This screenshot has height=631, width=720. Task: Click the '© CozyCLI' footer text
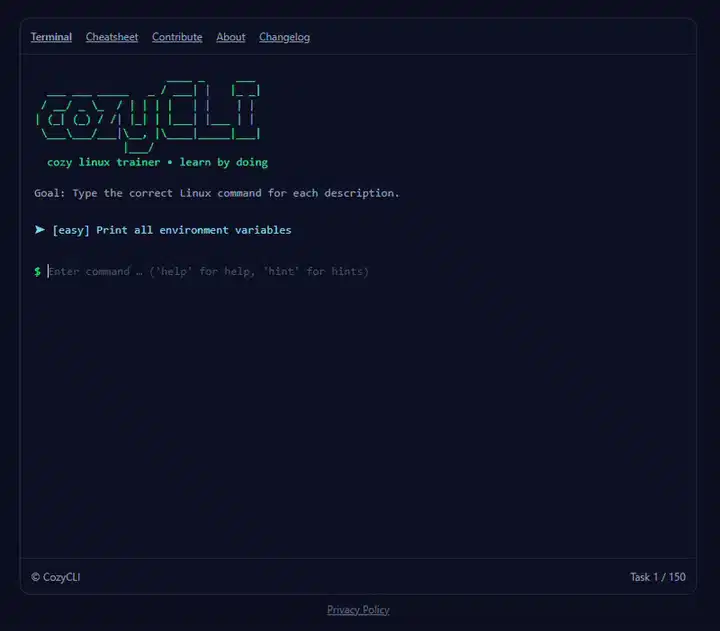click(56, 577)
